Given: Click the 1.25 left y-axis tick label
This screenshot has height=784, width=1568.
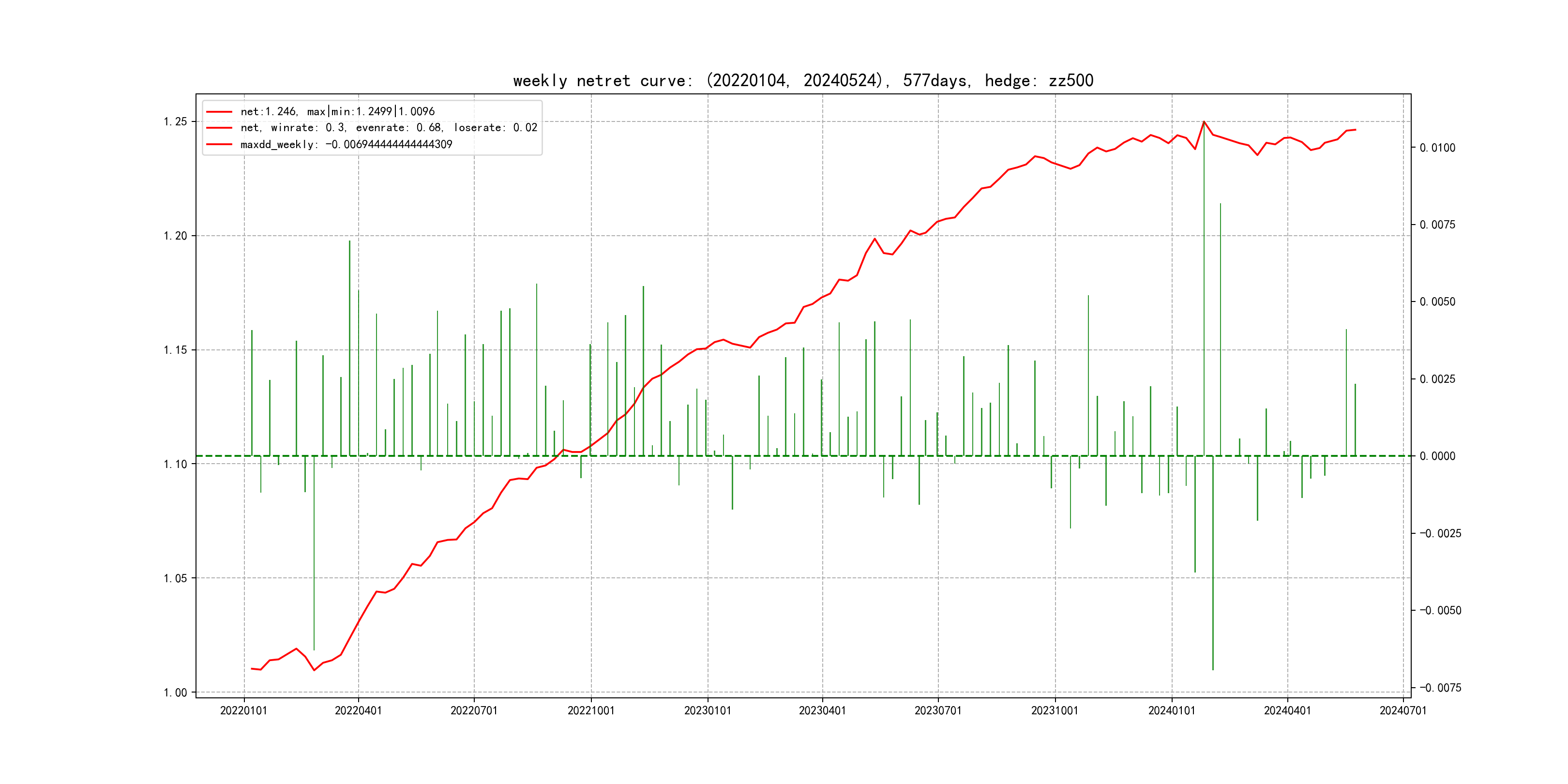Looking at the screenshot, I should point(175,122).
